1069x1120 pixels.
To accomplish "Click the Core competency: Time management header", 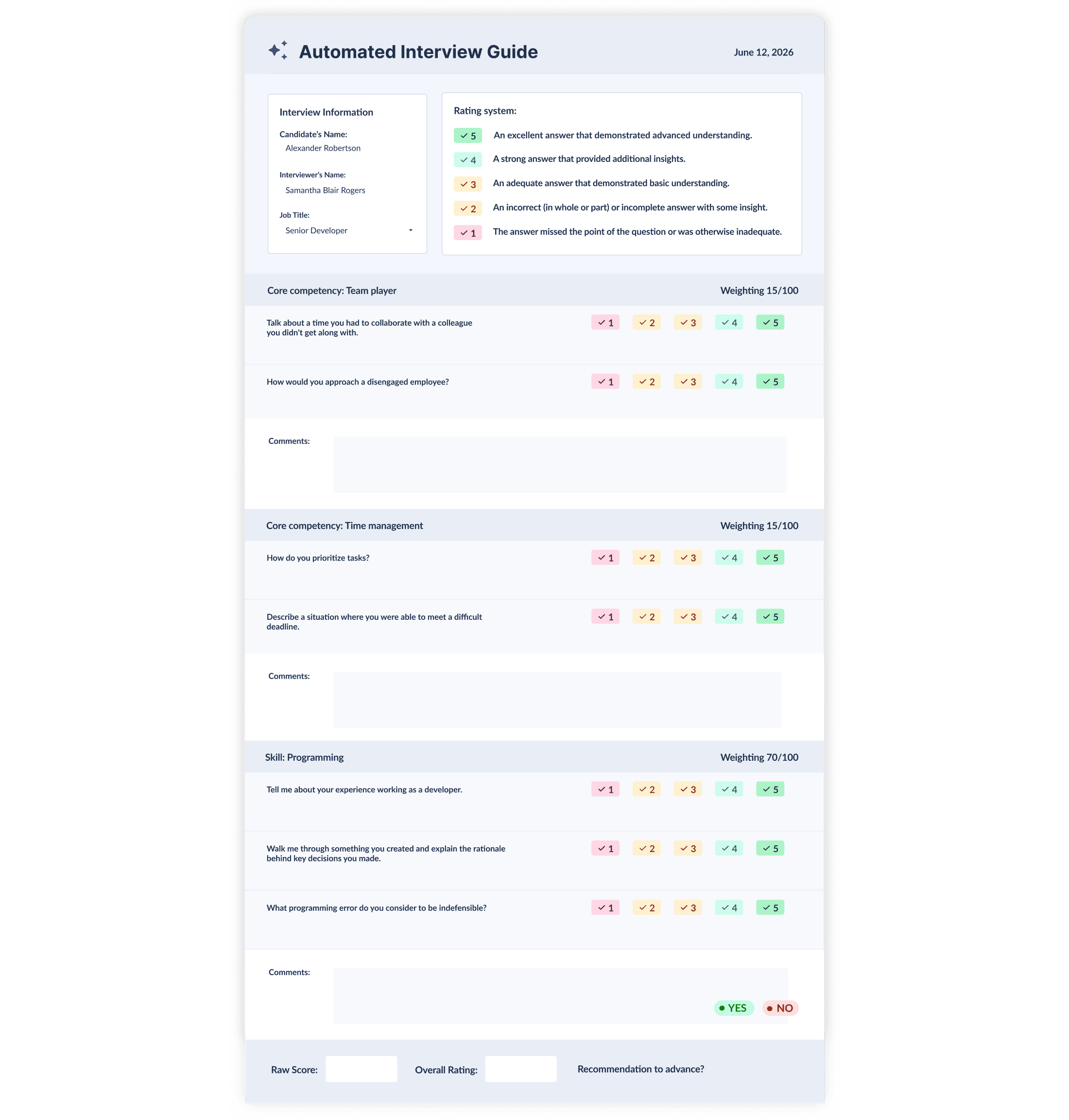I will pos(344,525).
